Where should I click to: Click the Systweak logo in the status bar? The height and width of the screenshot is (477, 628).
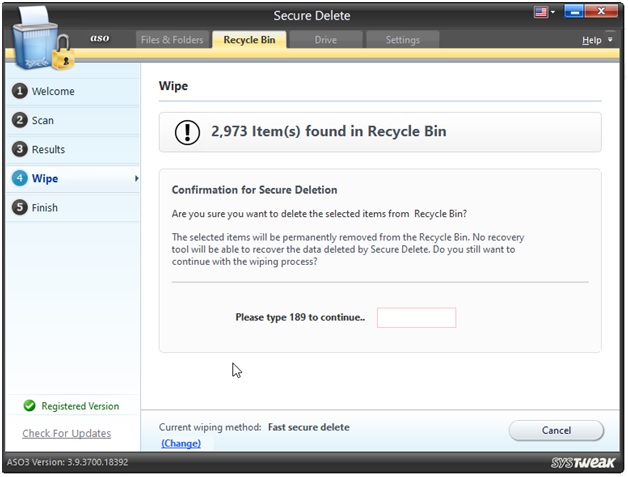(x=584, y=463)
